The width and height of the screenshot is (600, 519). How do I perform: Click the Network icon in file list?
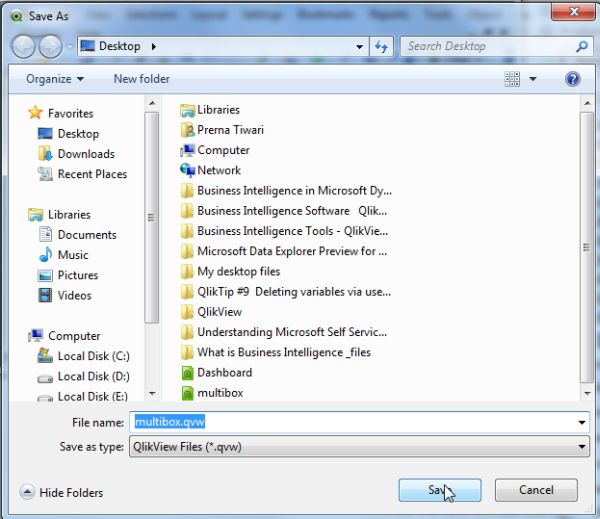click(188, 170)
